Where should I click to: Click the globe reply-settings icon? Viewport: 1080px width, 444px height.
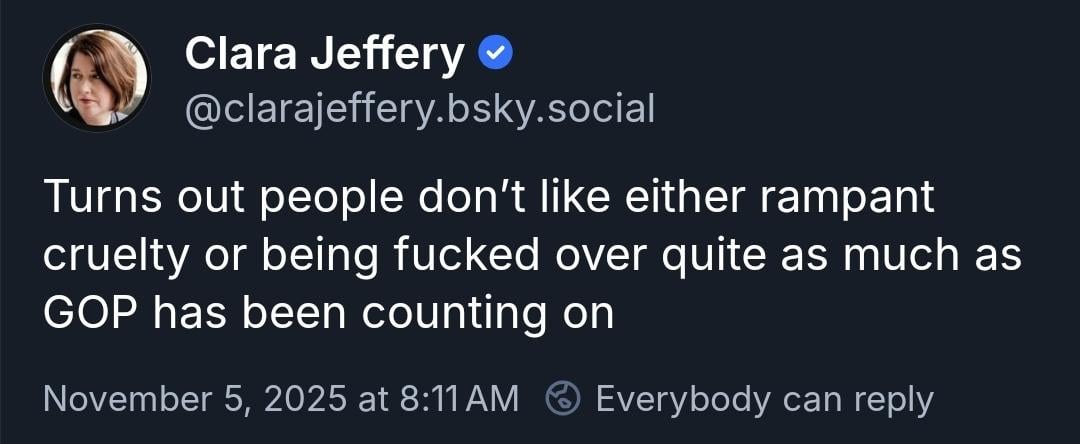563,399
